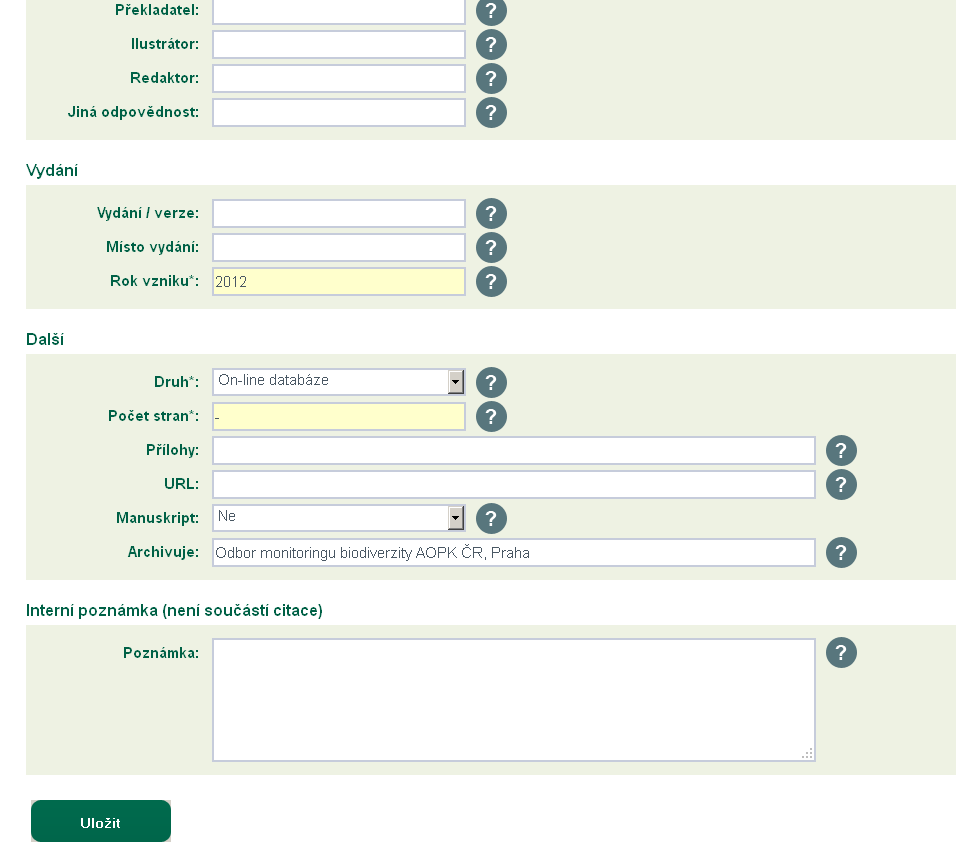The width and height of the screenshot is (972, 858).
Task: Click inside the Poznámka textarea
Action: click(x=514, y=700)
